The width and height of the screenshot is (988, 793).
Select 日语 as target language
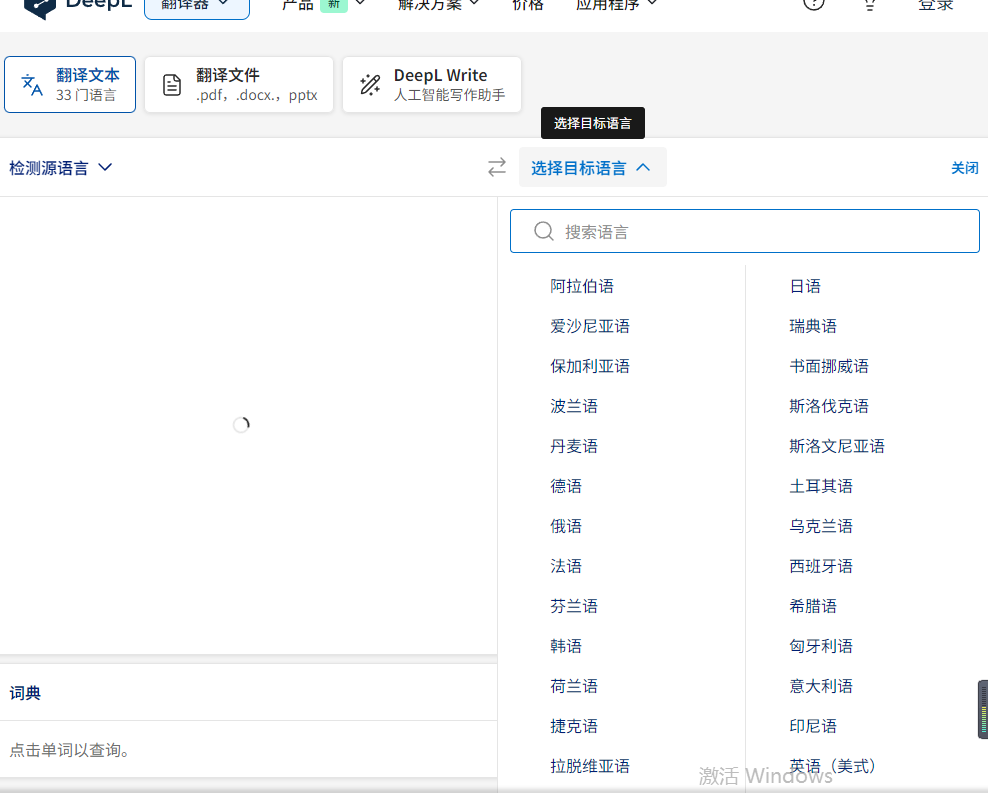(x=805, y=286)
